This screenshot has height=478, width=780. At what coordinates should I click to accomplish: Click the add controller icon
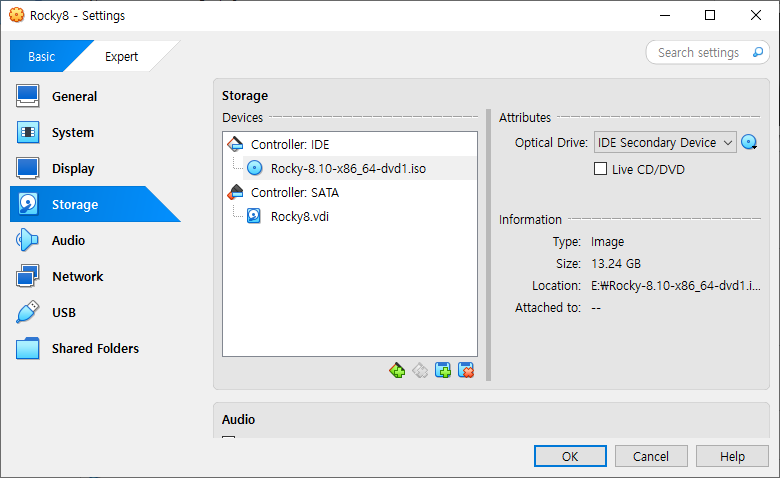point(397,371)
